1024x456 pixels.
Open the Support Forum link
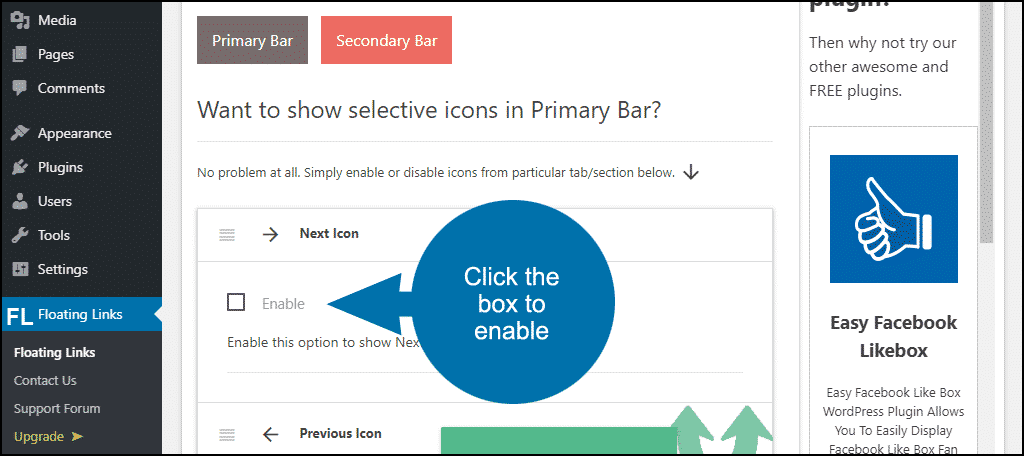[57, 408]
